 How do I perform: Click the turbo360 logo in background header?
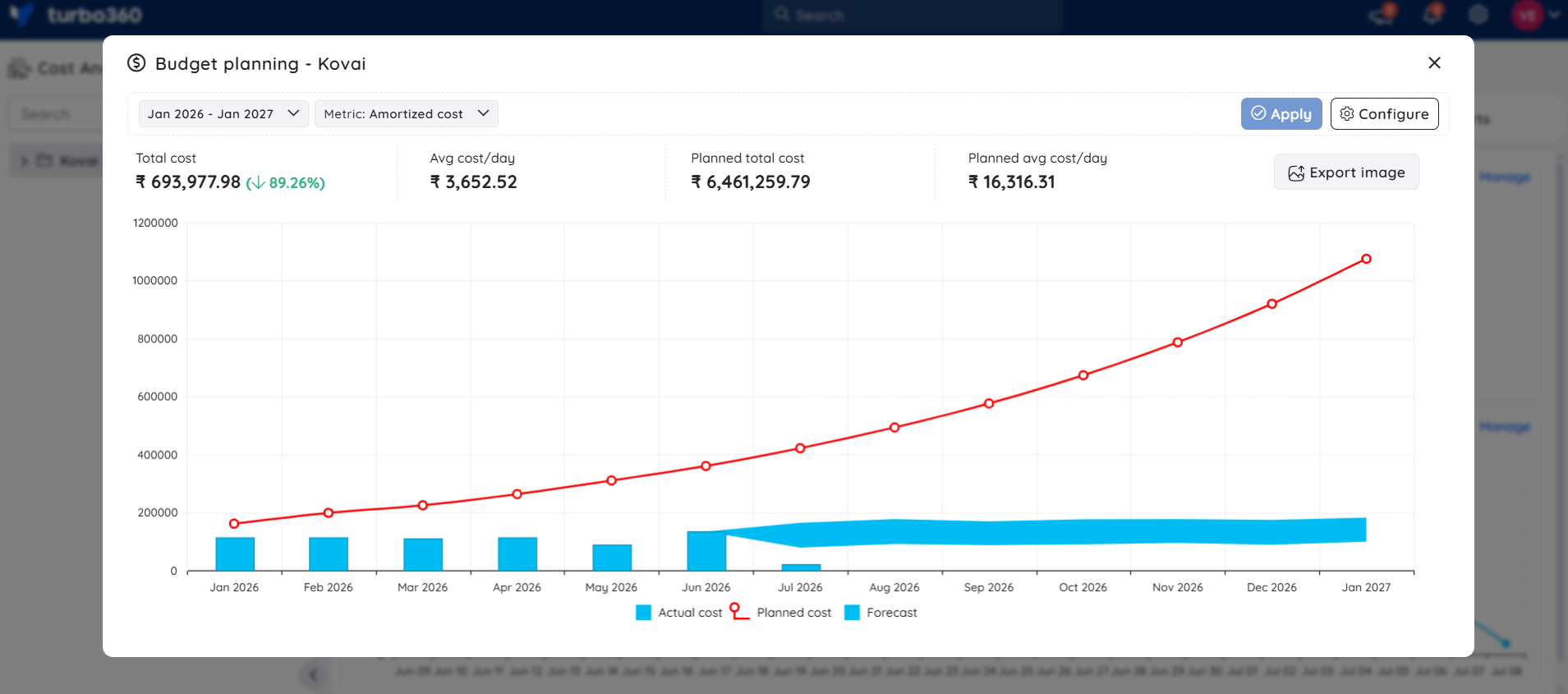(x=76, y=15)
